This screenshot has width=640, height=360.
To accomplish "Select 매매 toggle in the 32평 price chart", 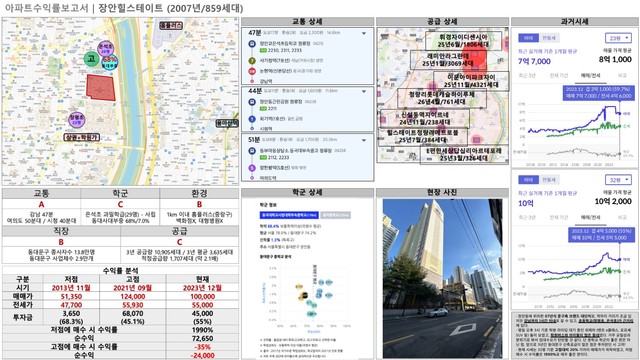I will (x=529, y=180).
